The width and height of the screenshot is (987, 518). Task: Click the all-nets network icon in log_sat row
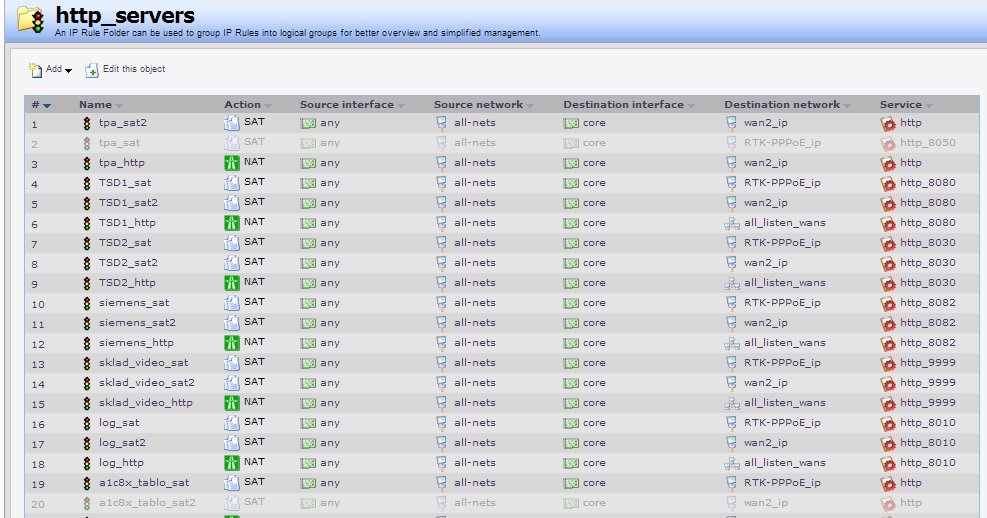(x=441, y=423)
